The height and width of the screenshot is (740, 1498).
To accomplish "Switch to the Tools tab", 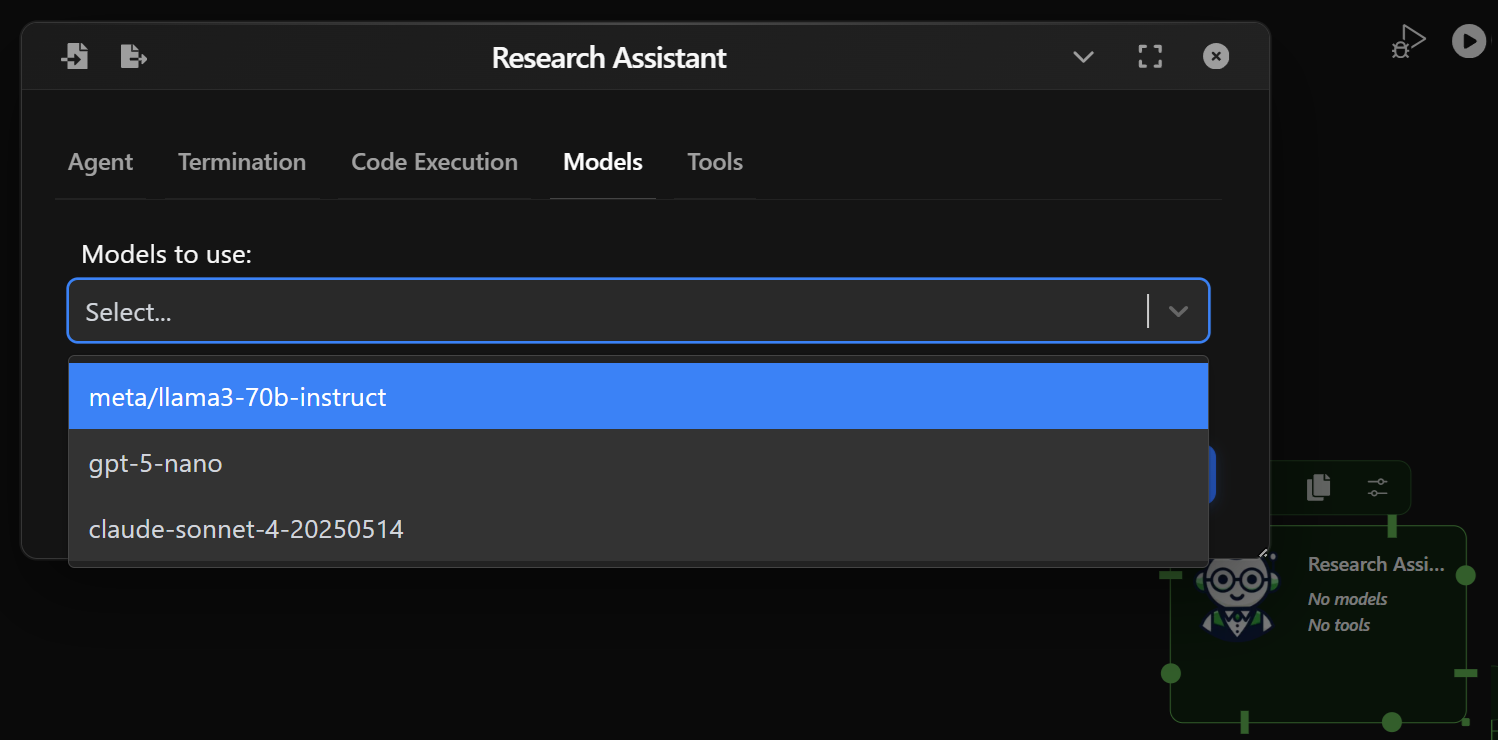I will point(714,161).
